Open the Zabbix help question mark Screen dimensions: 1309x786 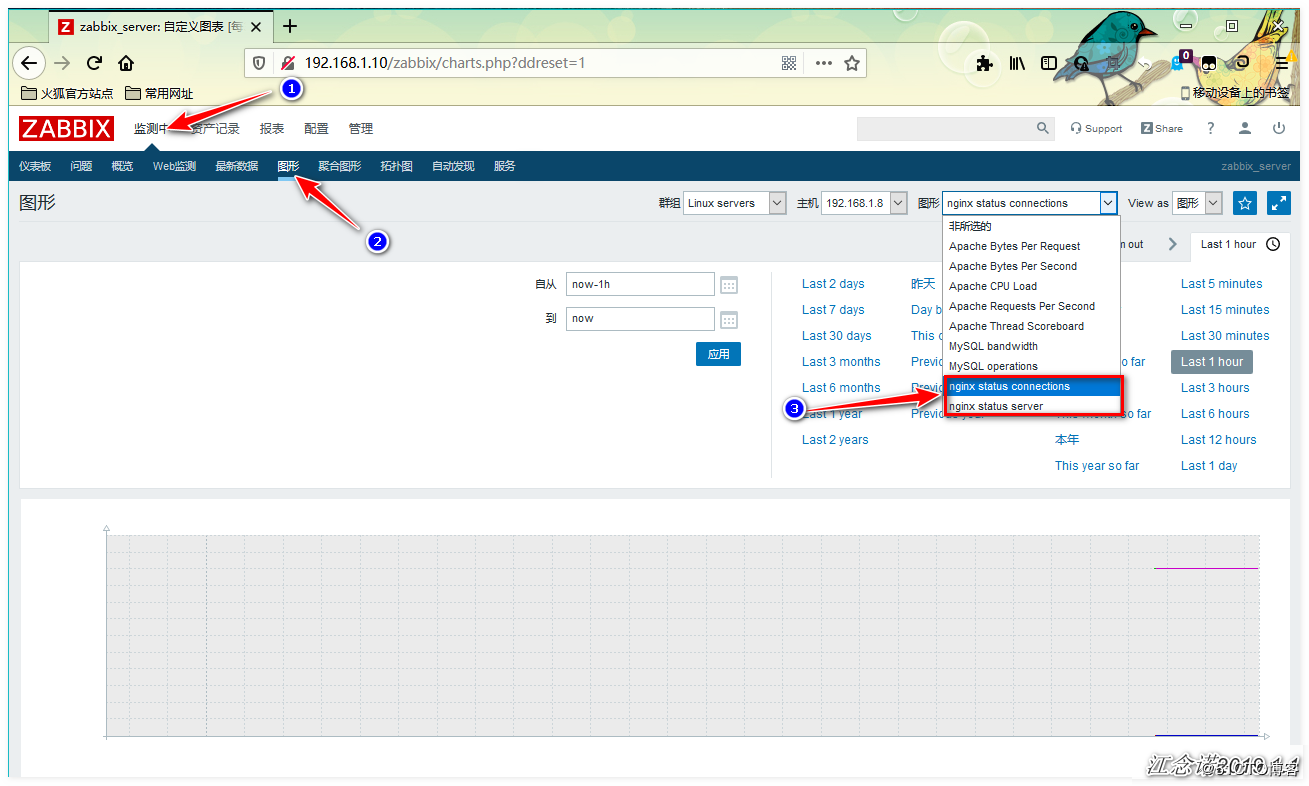tap(1211, 128)
